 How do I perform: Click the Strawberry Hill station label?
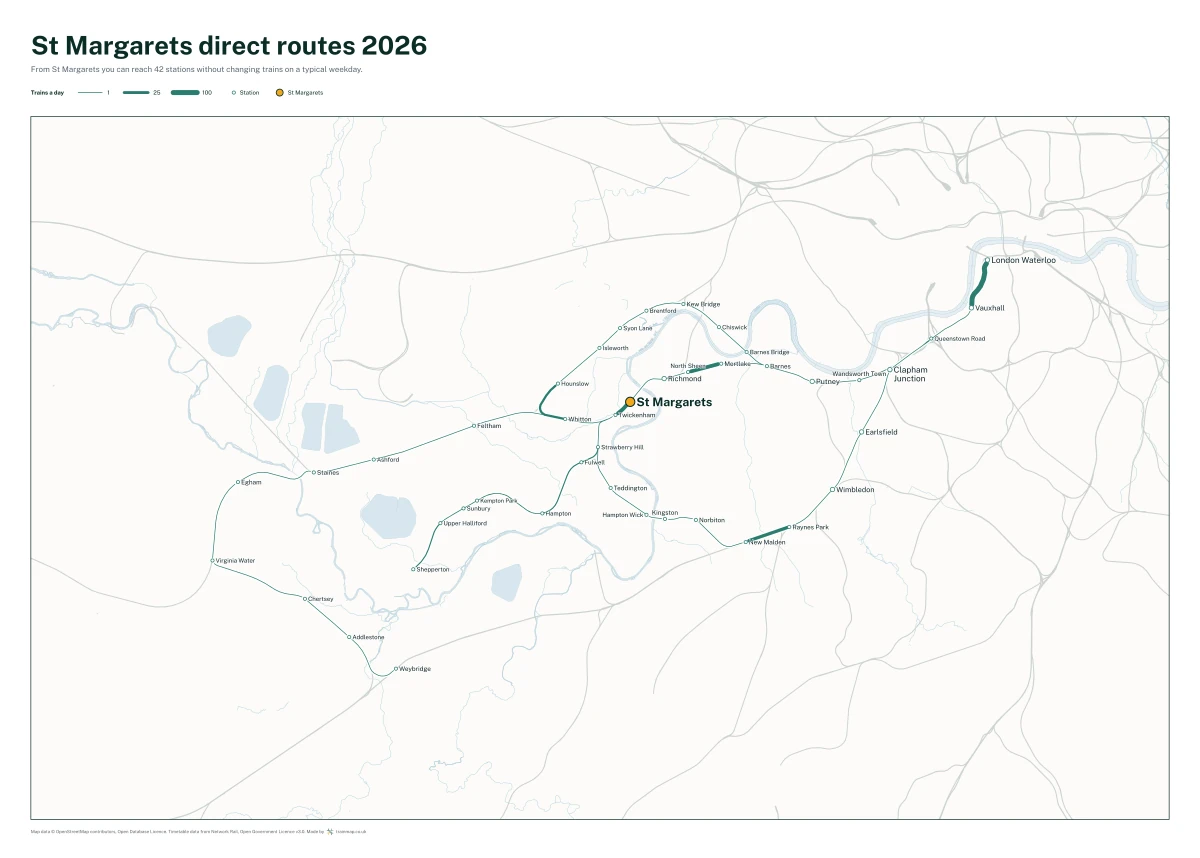click(622, 447)
